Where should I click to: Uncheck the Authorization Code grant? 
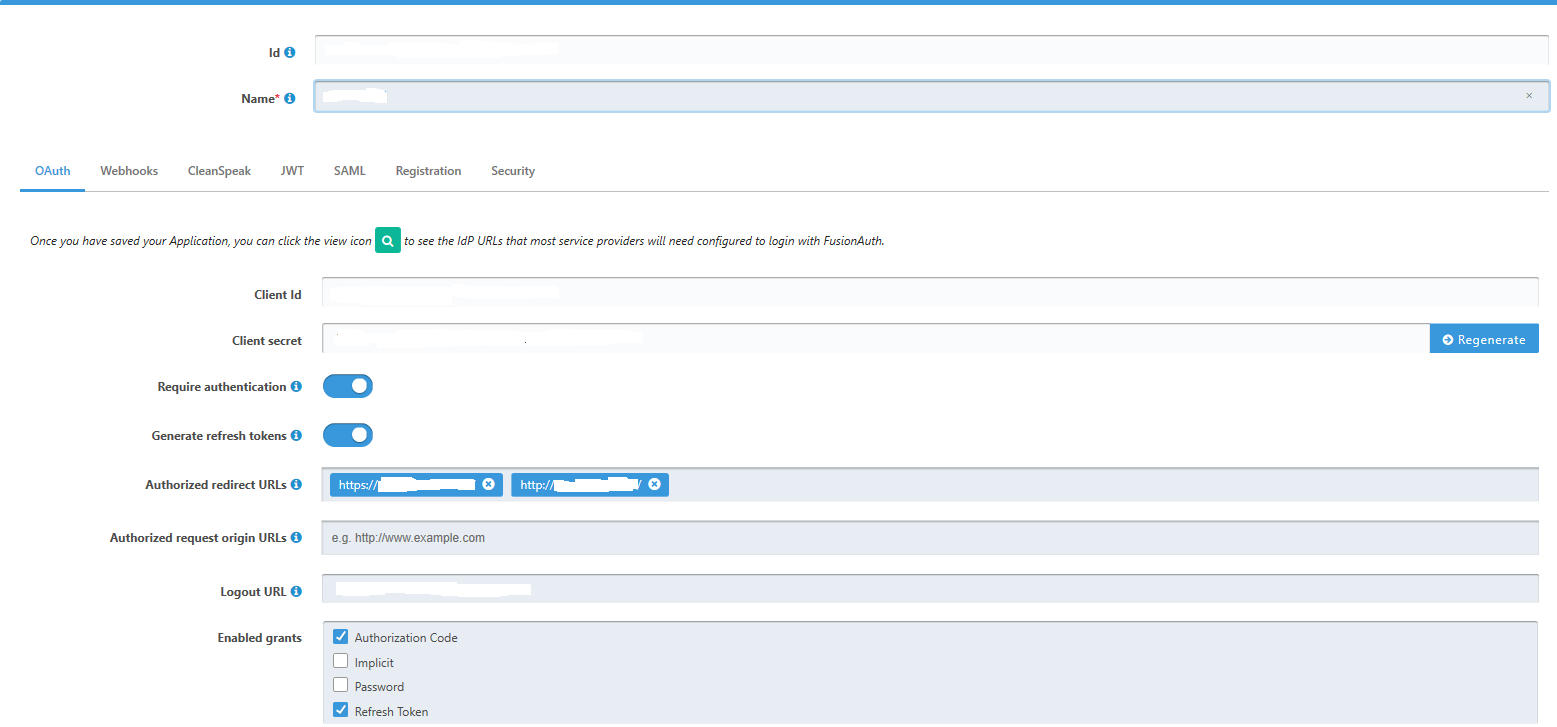click(x=340, y=636)
